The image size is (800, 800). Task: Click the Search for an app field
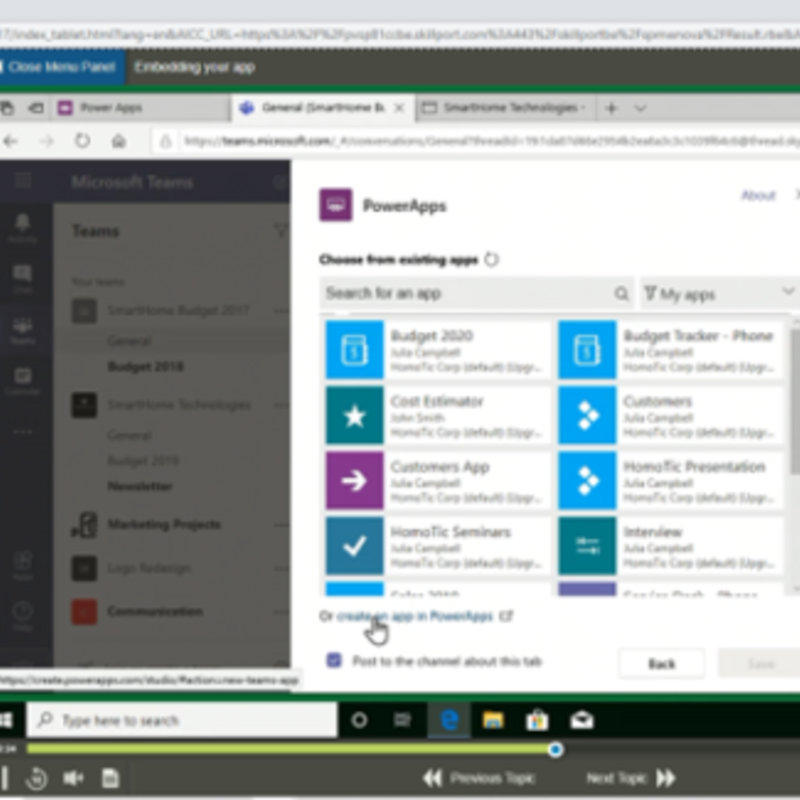(x=476, y=293)
